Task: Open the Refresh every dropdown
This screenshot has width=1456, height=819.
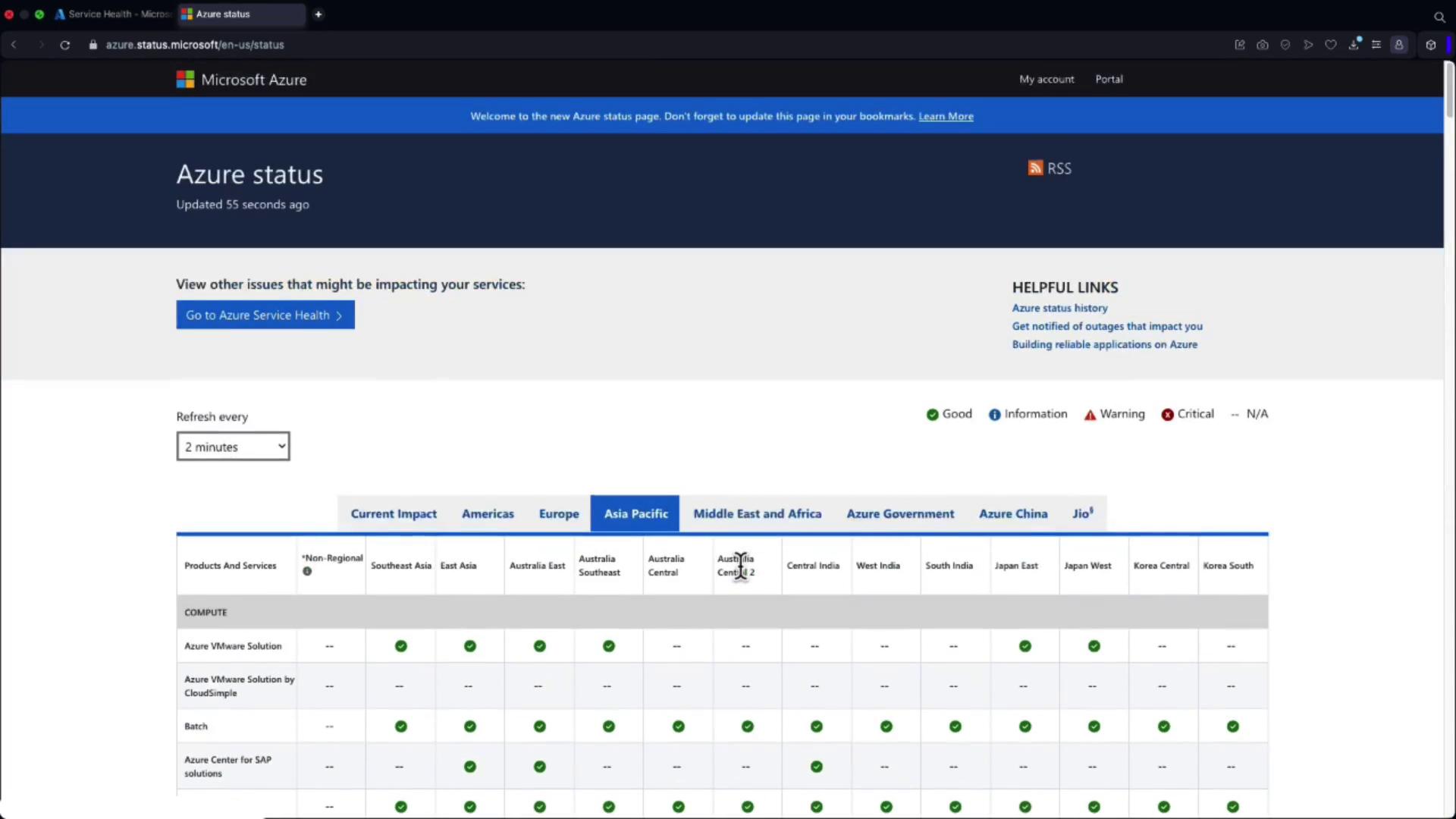Action: click(233, 447)
